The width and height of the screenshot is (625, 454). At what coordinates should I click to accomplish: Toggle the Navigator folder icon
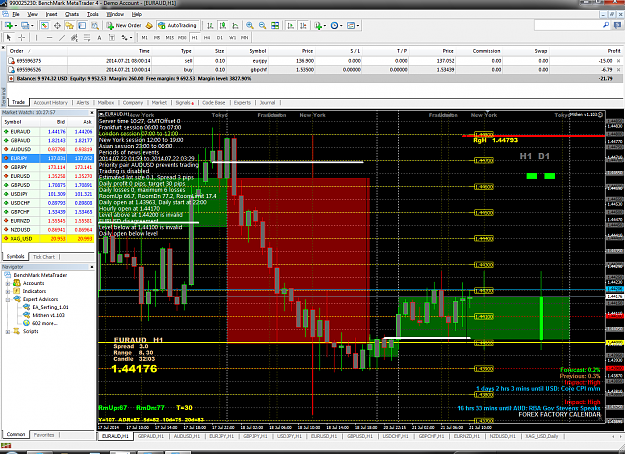[x=70, y=26]
